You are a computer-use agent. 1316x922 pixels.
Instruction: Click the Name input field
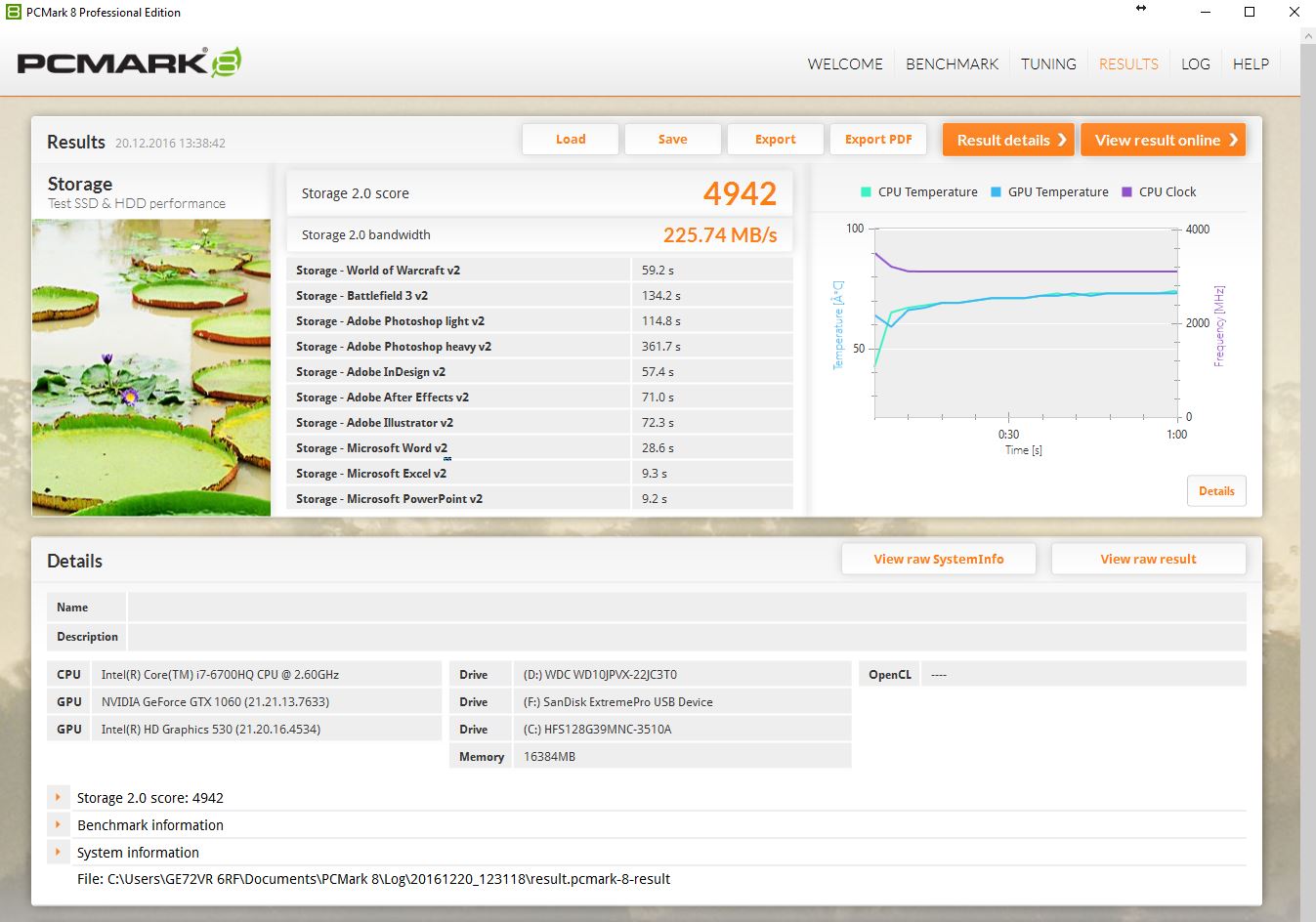(x=687, y=608)
